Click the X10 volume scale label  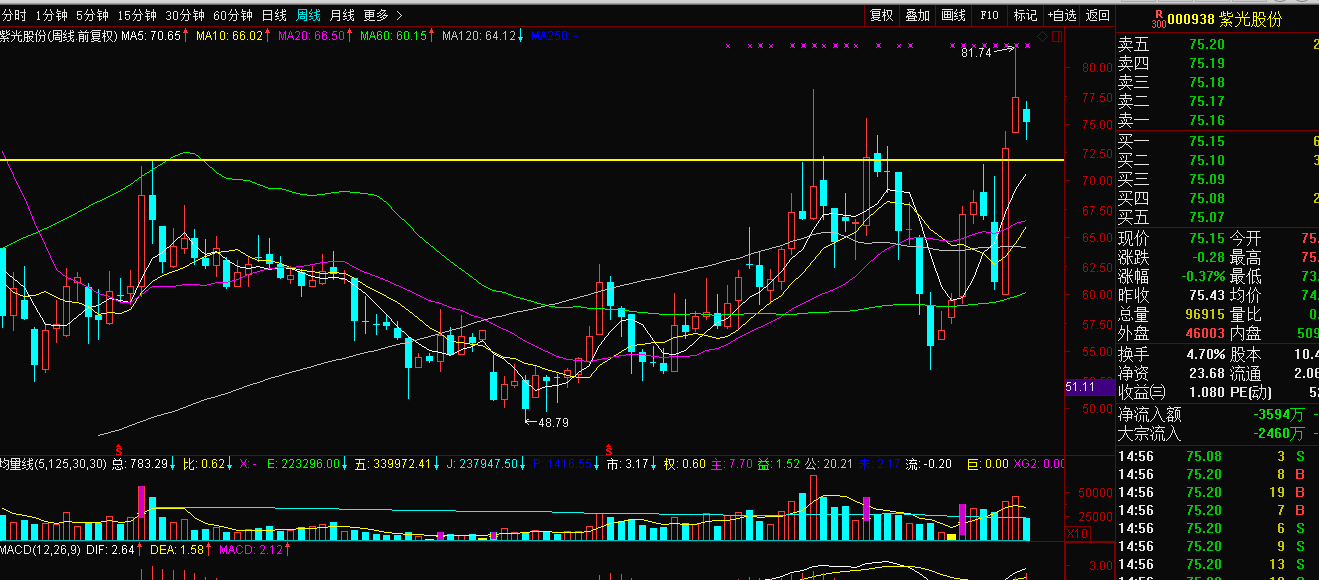1077,534
